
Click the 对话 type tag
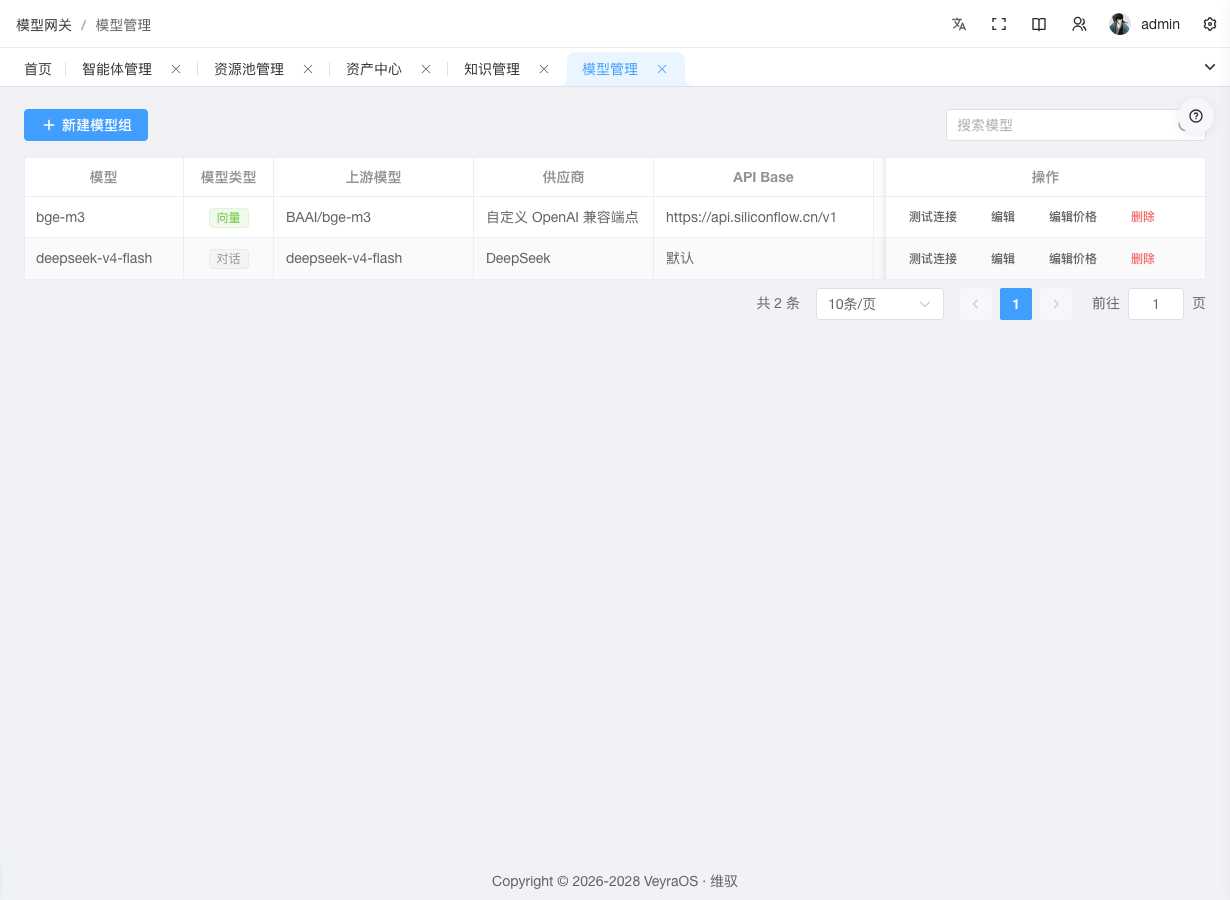(229, 259)
